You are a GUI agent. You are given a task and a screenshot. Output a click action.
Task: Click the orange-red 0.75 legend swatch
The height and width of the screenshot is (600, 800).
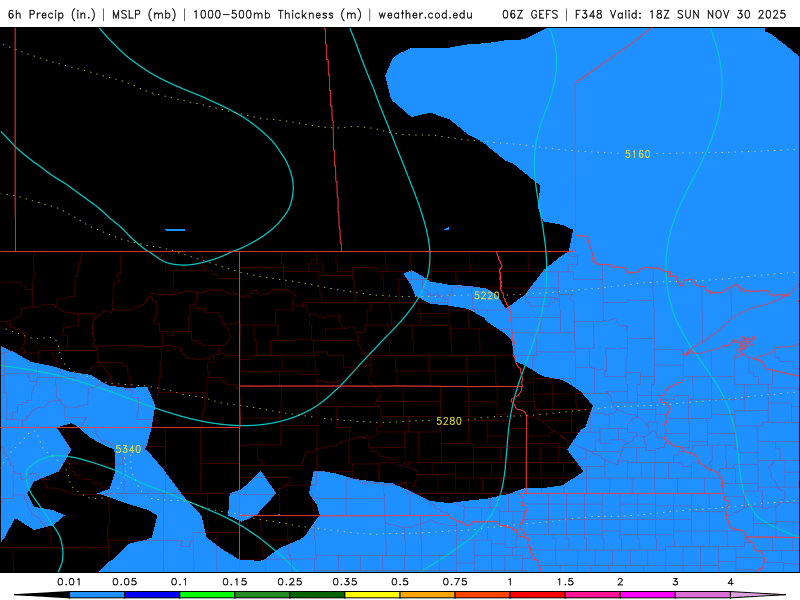coord(483,595)
